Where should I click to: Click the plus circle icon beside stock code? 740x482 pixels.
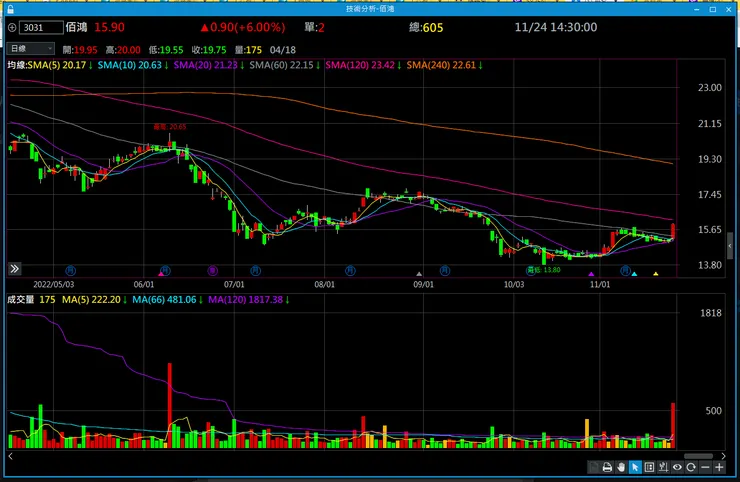(12, 27)
